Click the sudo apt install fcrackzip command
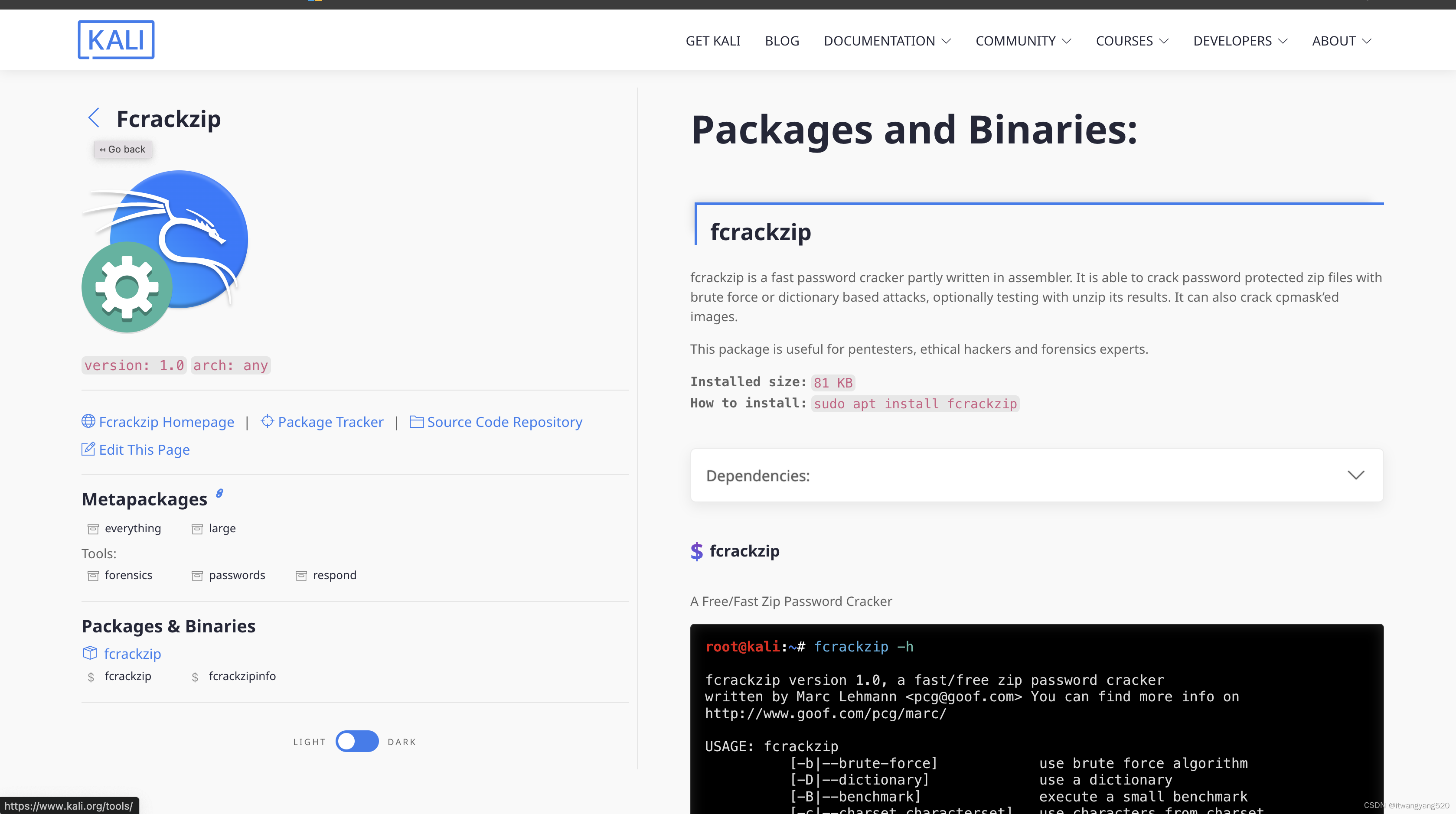Screen dimensions: 1456x814 click(915, 404)
